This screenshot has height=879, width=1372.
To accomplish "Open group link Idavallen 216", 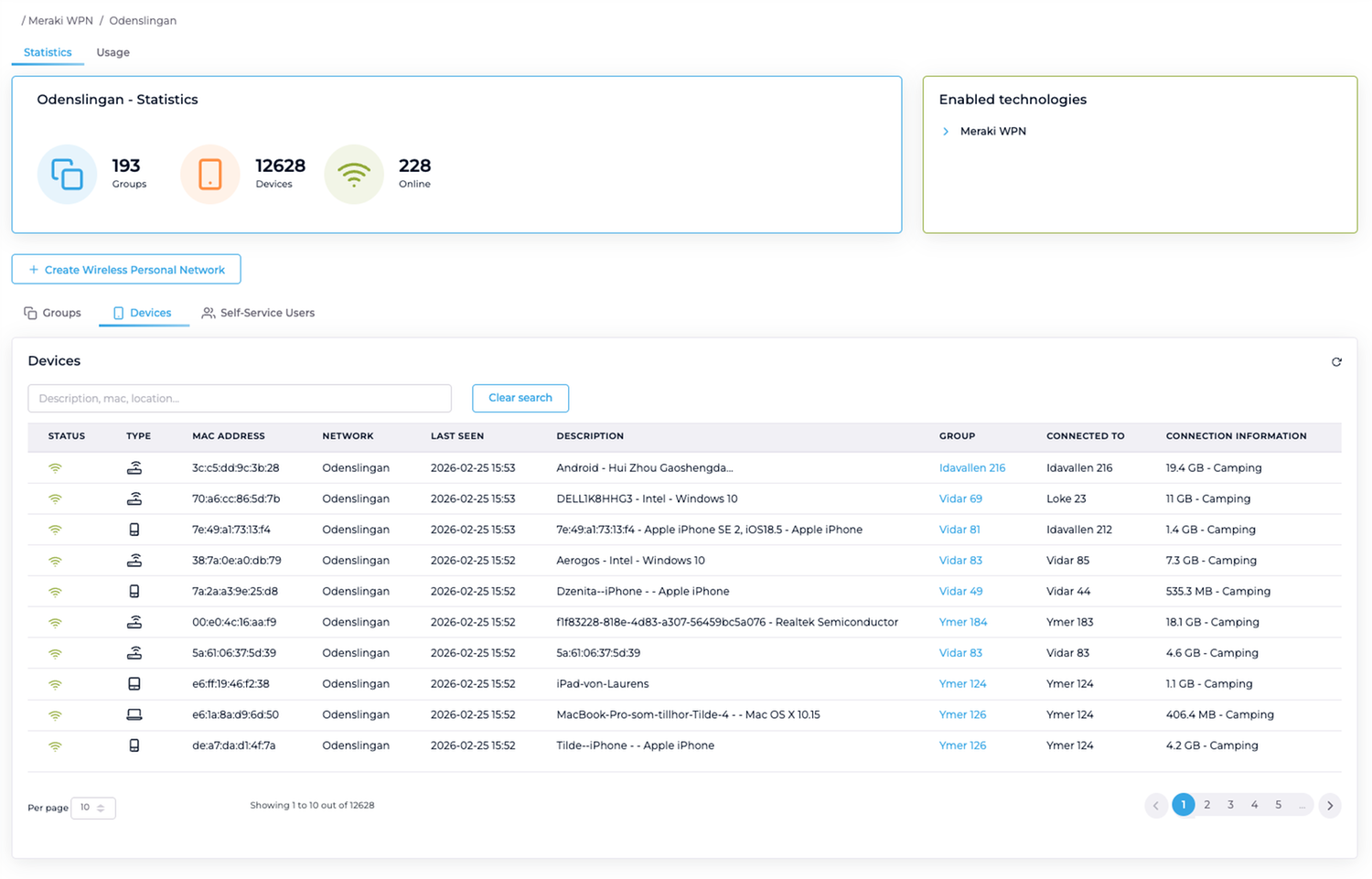I will tap(972, 468).
